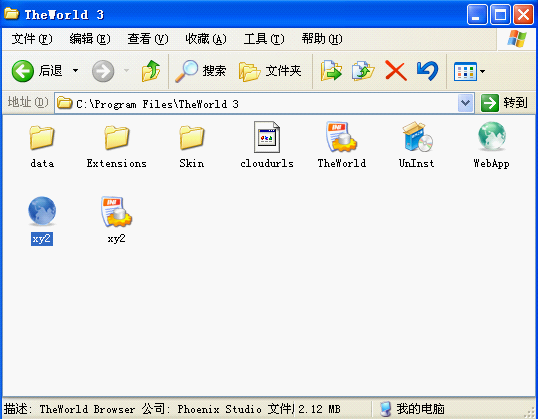The height and width of the screenshot is (420, 539).
Task: Open the 工具(T) menu
Action: [x=264, y=39]
